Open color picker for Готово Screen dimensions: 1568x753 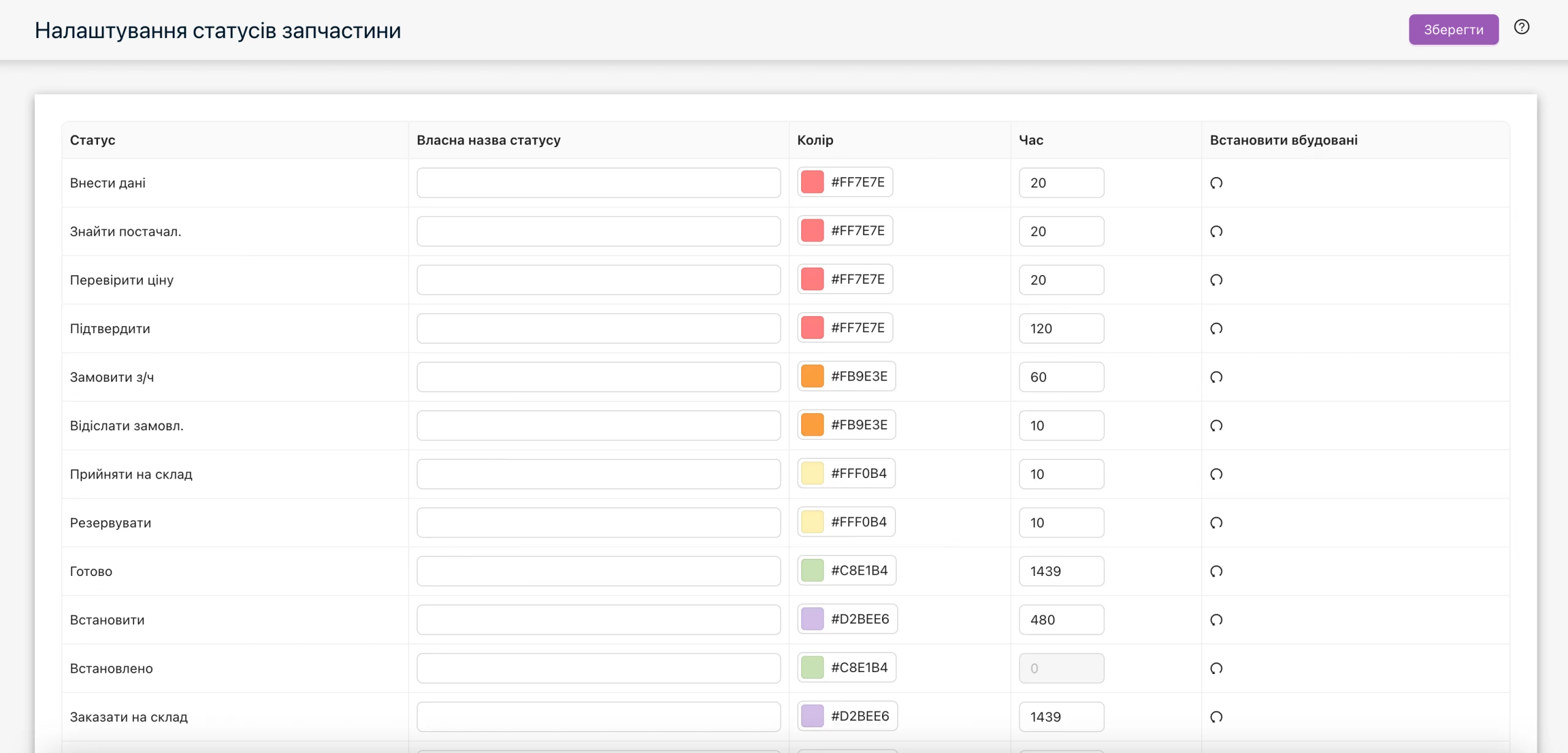point(846,570)
